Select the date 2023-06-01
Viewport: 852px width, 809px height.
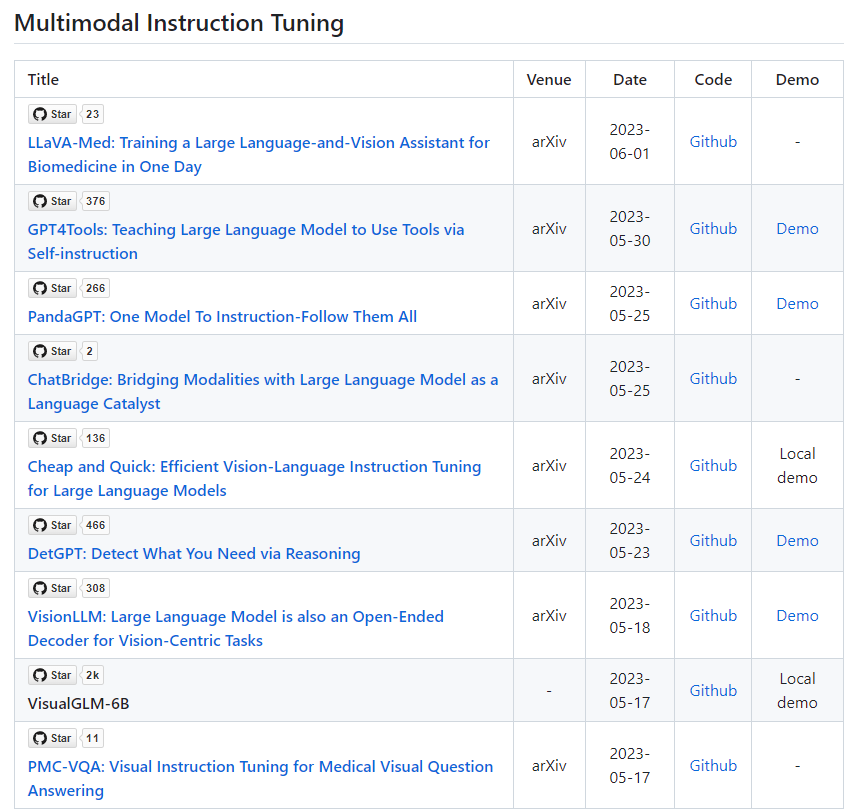pos(630,142)
